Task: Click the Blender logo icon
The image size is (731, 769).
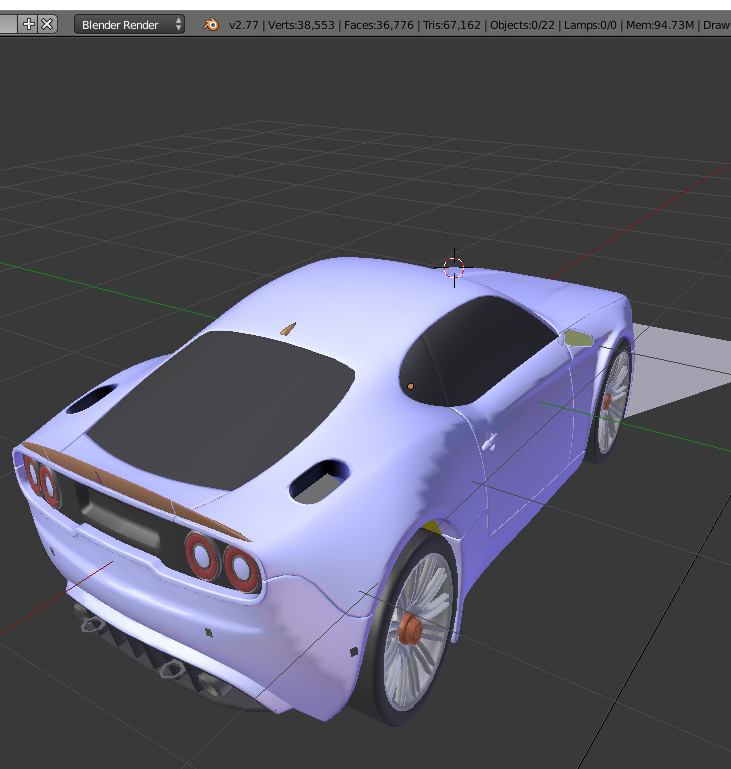Action: pos(211,25)
